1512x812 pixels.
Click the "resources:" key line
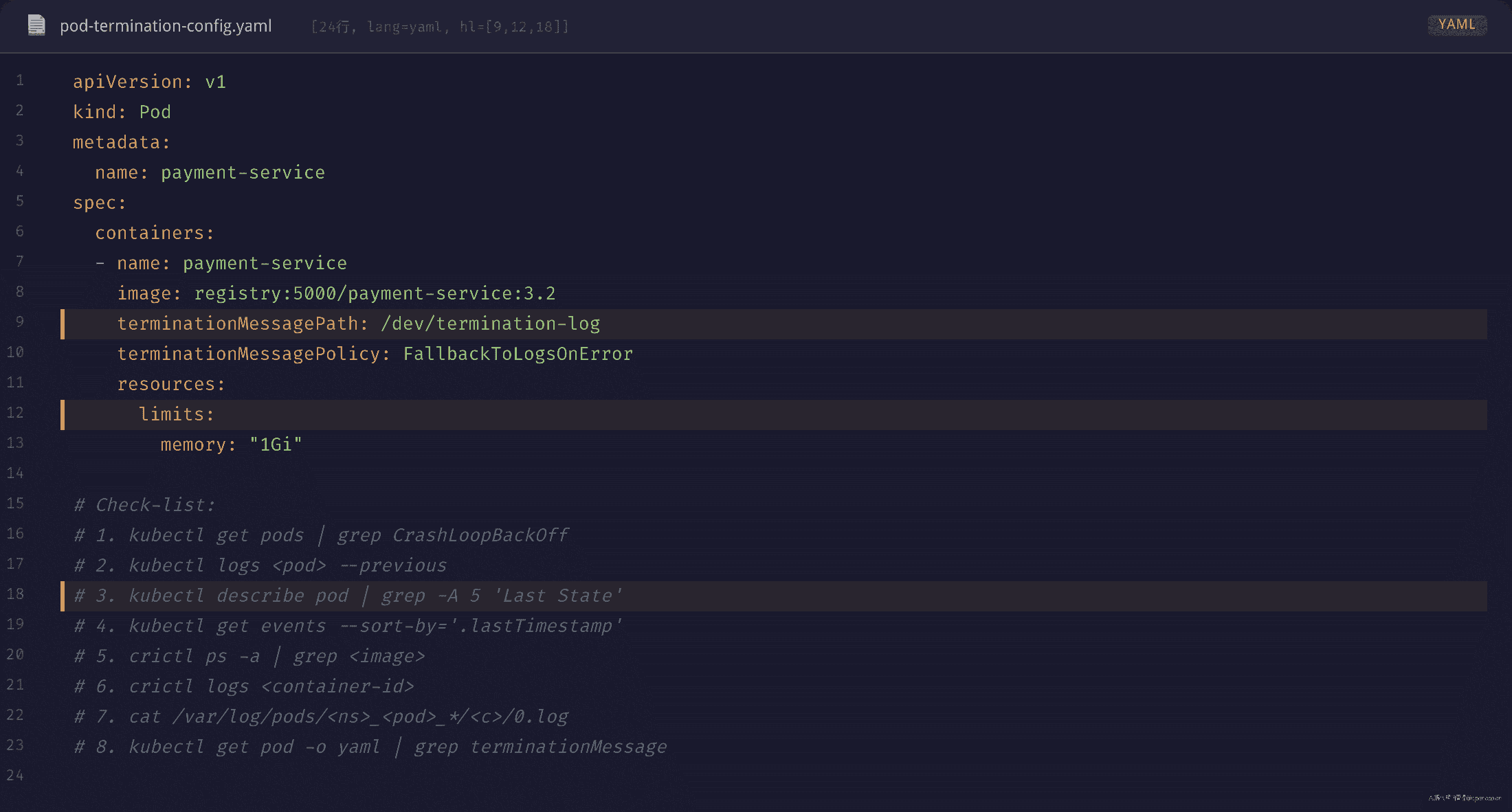171,384
